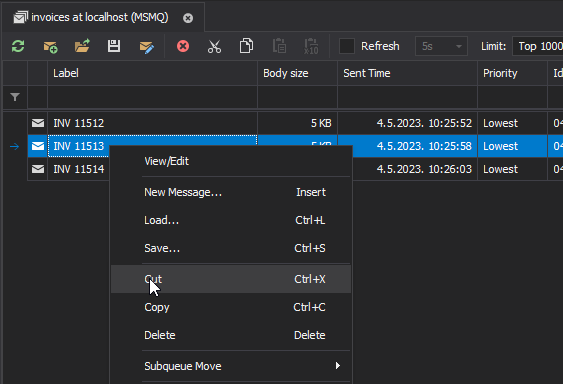
Task: Open the Limit Top 1000 combo box
Action: (x=538, y=46)
